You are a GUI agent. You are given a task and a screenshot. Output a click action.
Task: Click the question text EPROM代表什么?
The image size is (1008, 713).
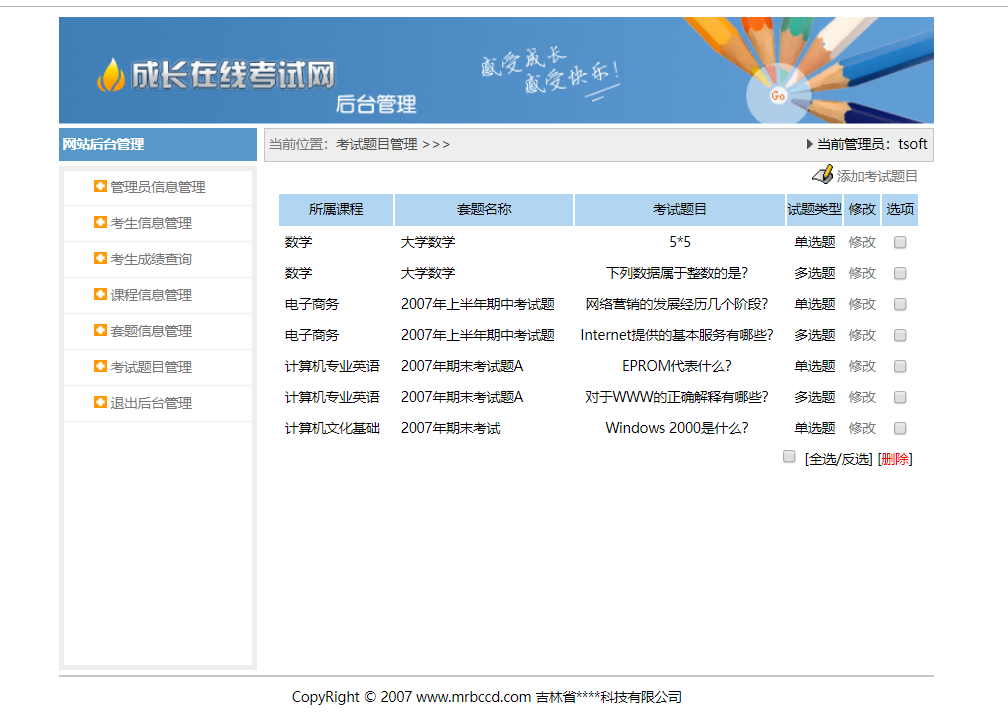point(677,366)
